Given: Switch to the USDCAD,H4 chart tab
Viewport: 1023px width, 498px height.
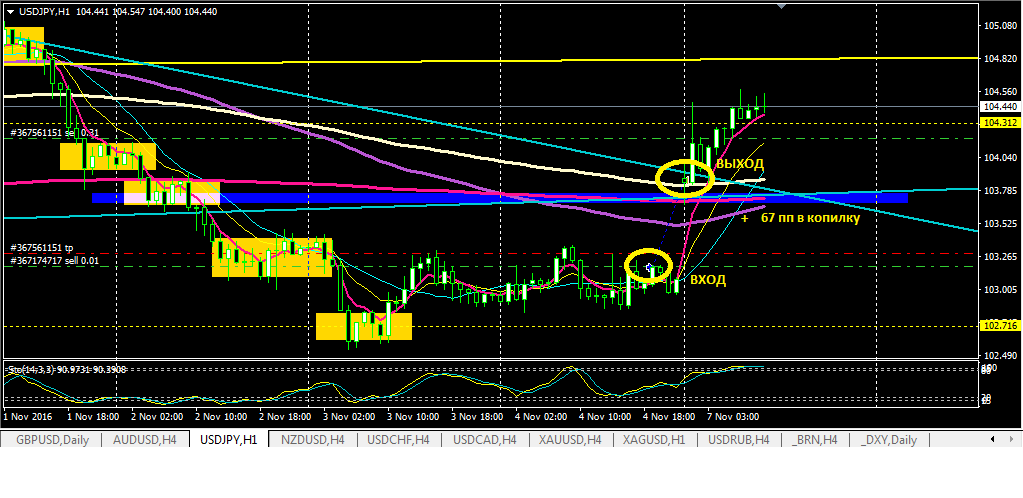Looking at the screenshot, I should pos(484,440).
